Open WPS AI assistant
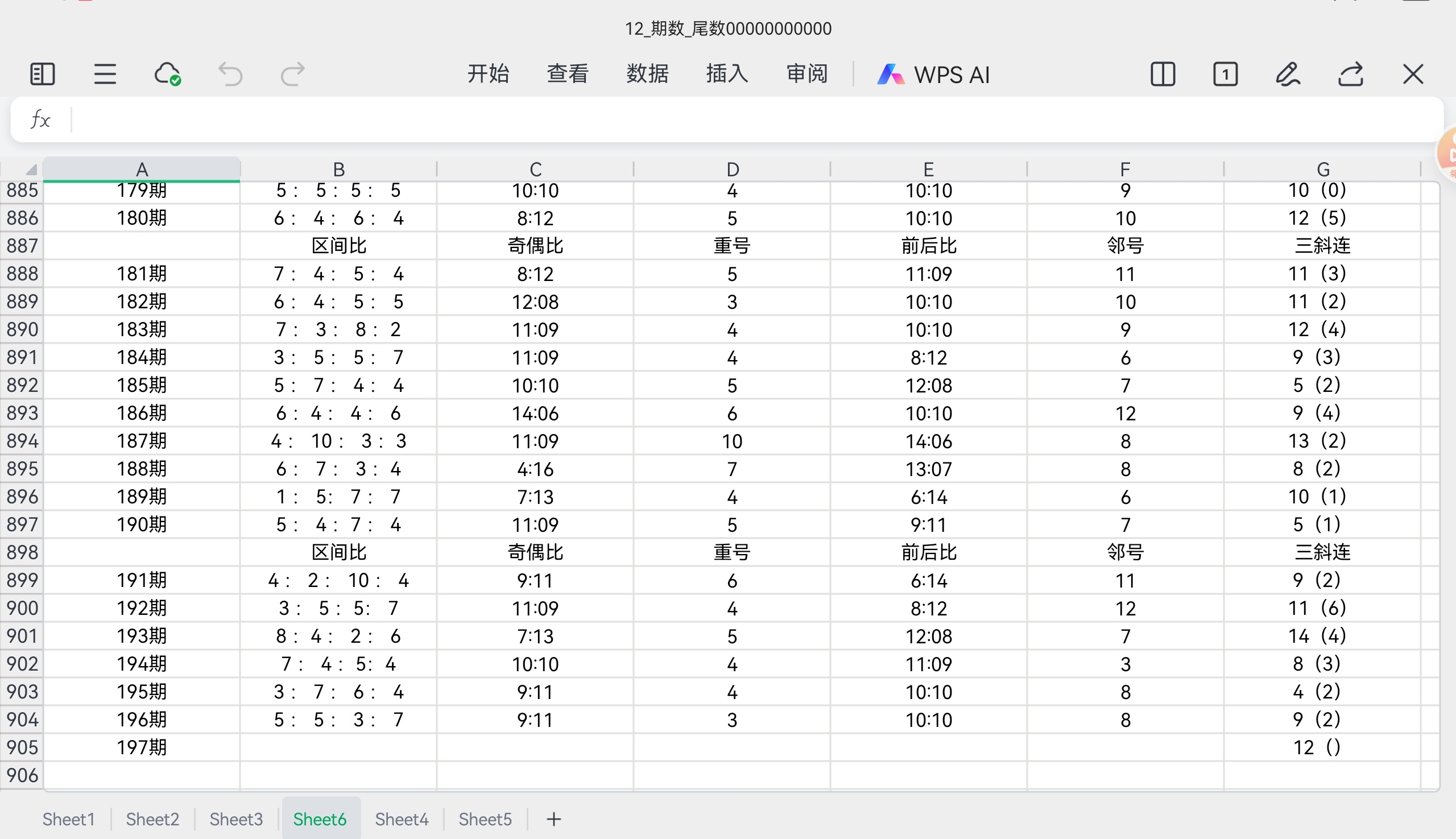This screenshot has width=1456, height=839. [933, 75]
